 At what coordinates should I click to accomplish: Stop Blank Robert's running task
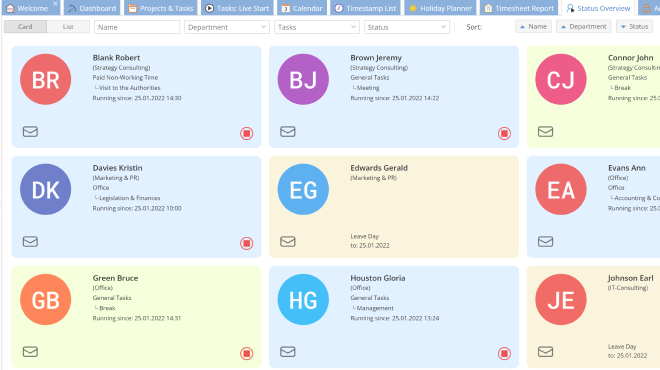[x=247, y=133]
